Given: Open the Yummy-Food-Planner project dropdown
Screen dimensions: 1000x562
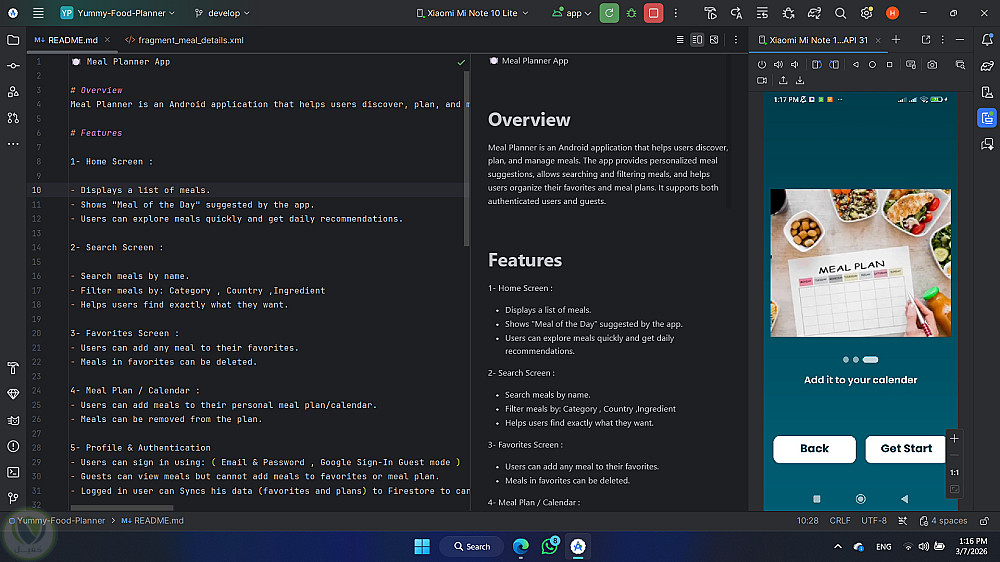Looking at the screenshot, I should [116, 13].
